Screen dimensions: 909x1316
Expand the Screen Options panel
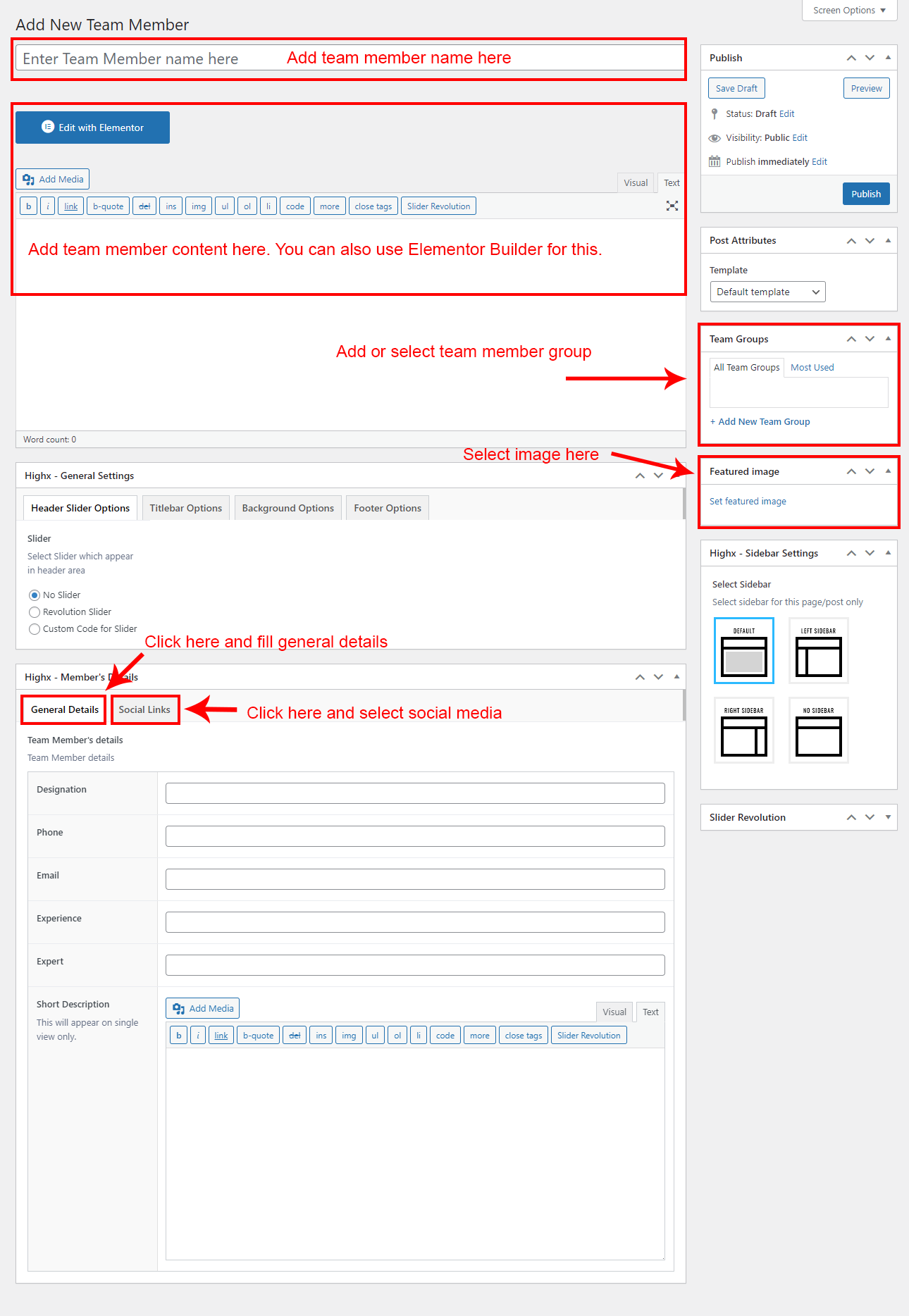[848, 11]
